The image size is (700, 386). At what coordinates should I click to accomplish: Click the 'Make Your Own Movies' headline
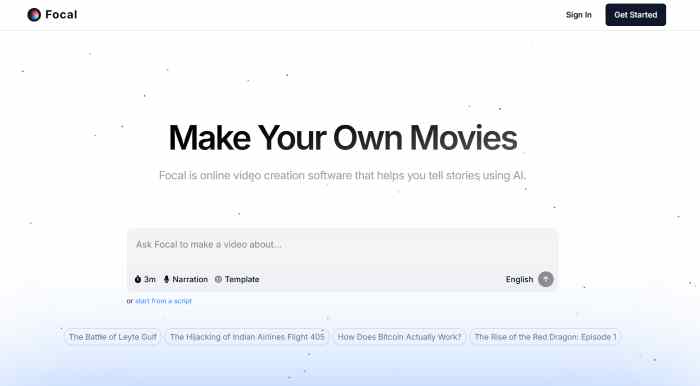[343, 138]
